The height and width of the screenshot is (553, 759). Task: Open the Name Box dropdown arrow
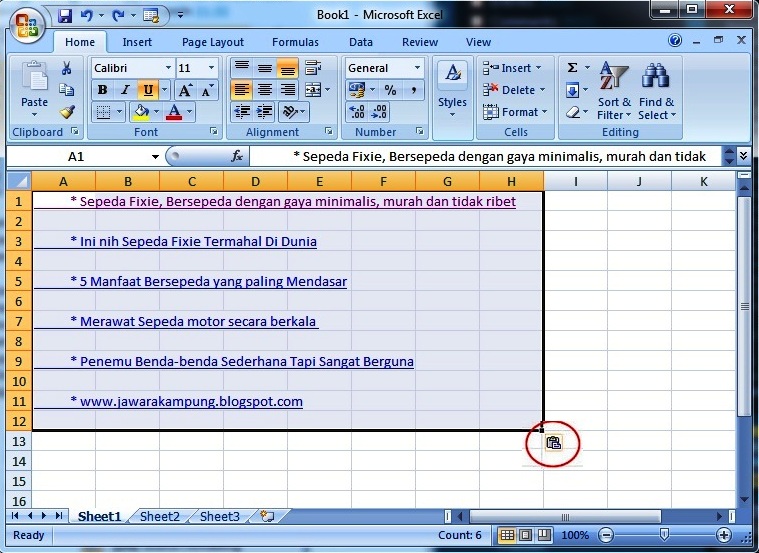click(155, 156)
